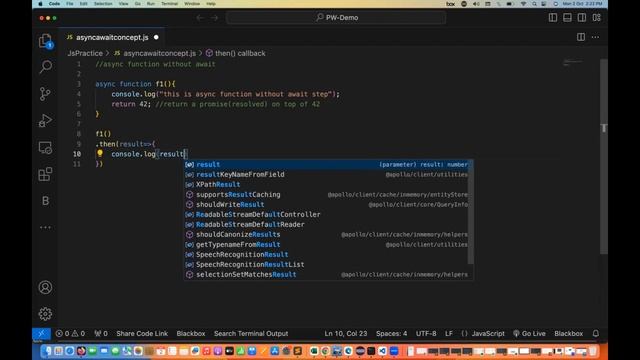
Task: Toggle the bottom panel visibility
Action: coord(567,18)
